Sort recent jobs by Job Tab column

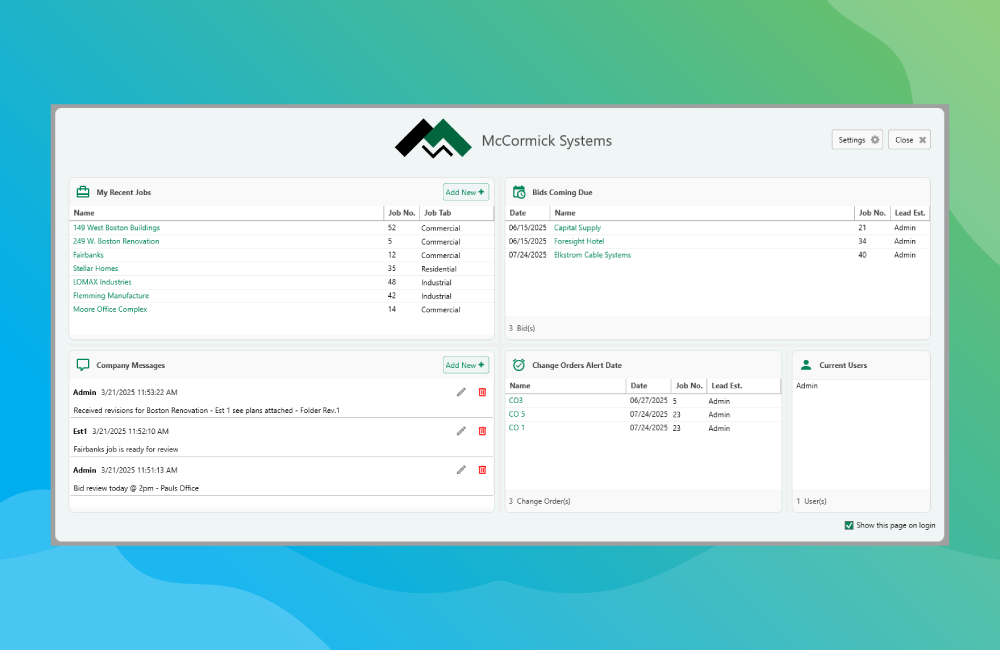click(x=437, y=213)
